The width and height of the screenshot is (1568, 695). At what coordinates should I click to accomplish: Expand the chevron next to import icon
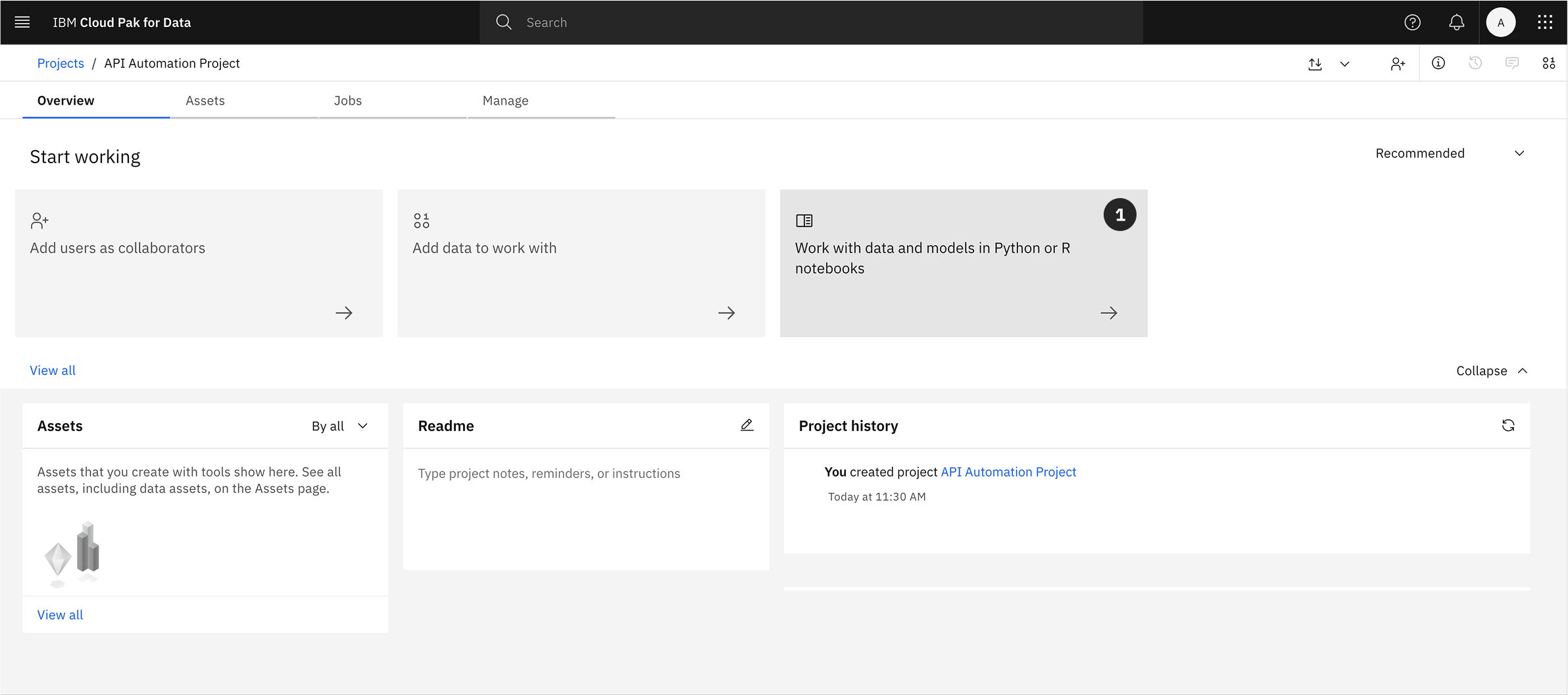pos(1345,64)
